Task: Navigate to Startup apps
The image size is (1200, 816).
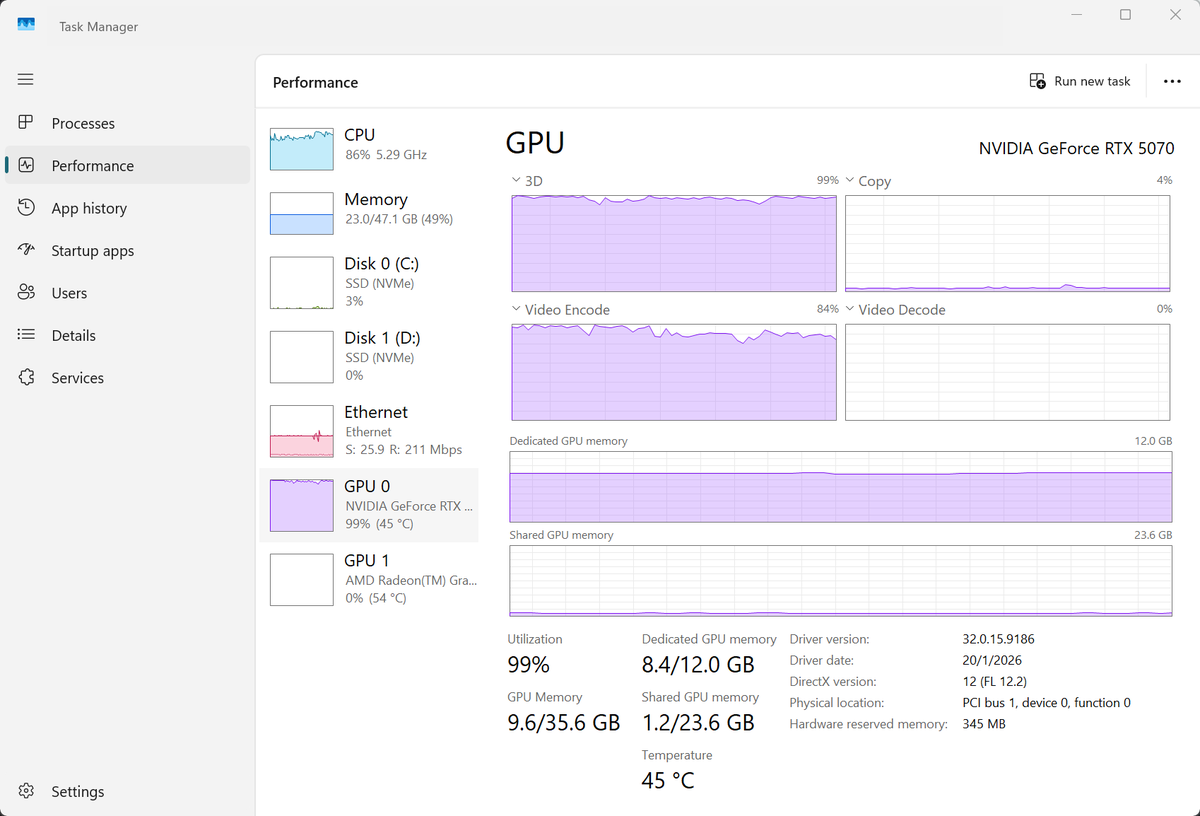Action: (127, 250)
